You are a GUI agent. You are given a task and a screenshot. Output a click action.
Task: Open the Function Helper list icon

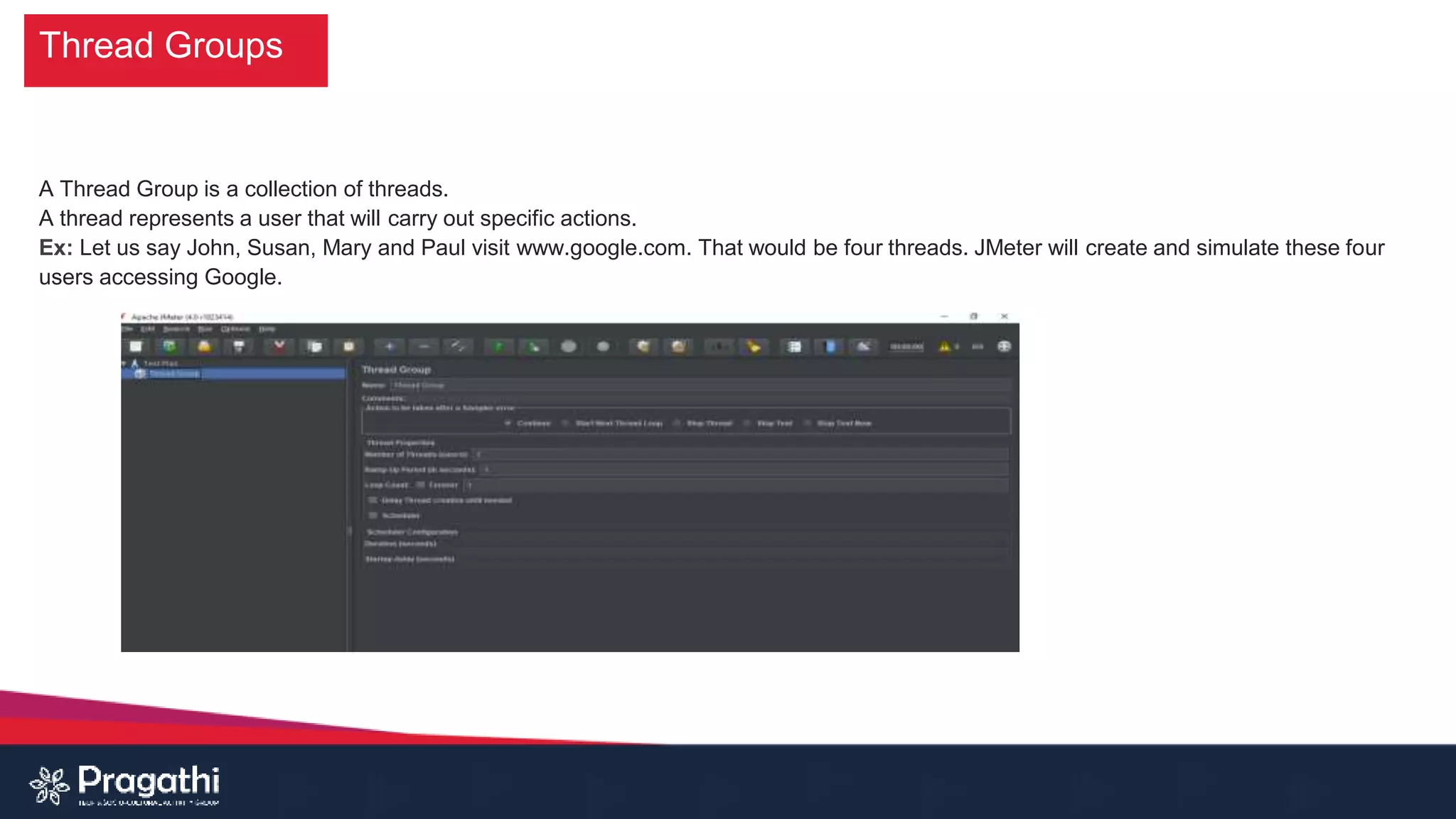pos(794,346)
